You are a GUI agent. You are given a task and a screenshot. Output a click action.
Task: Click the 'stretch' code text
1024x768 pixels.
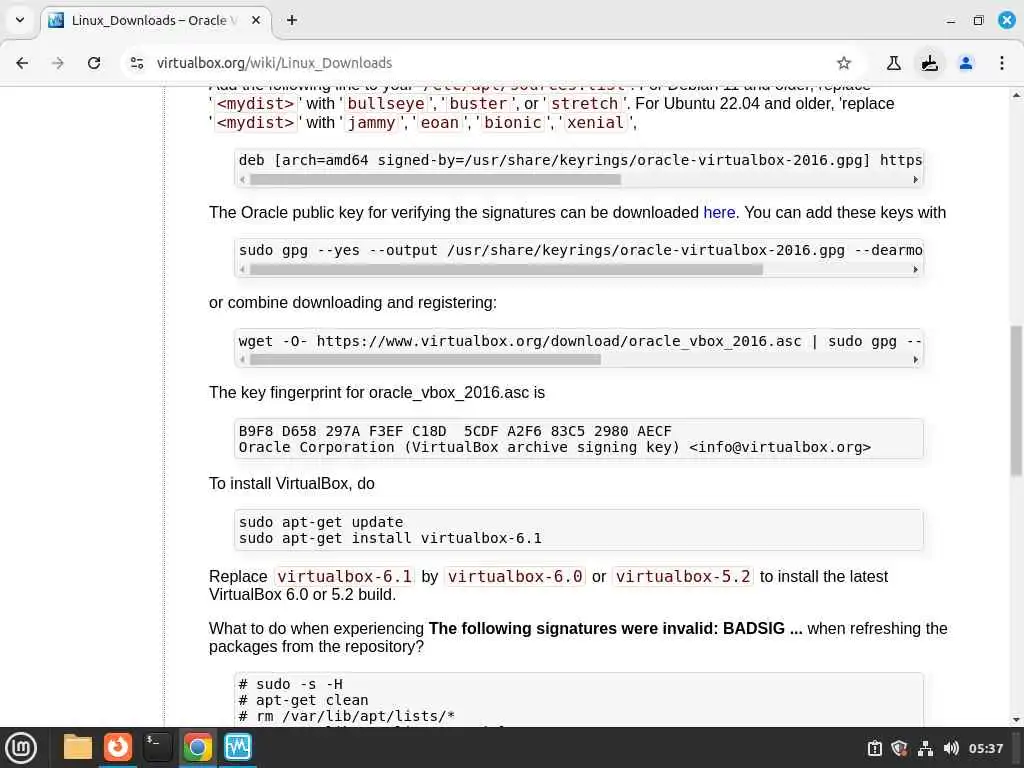[x=584, y=104]
